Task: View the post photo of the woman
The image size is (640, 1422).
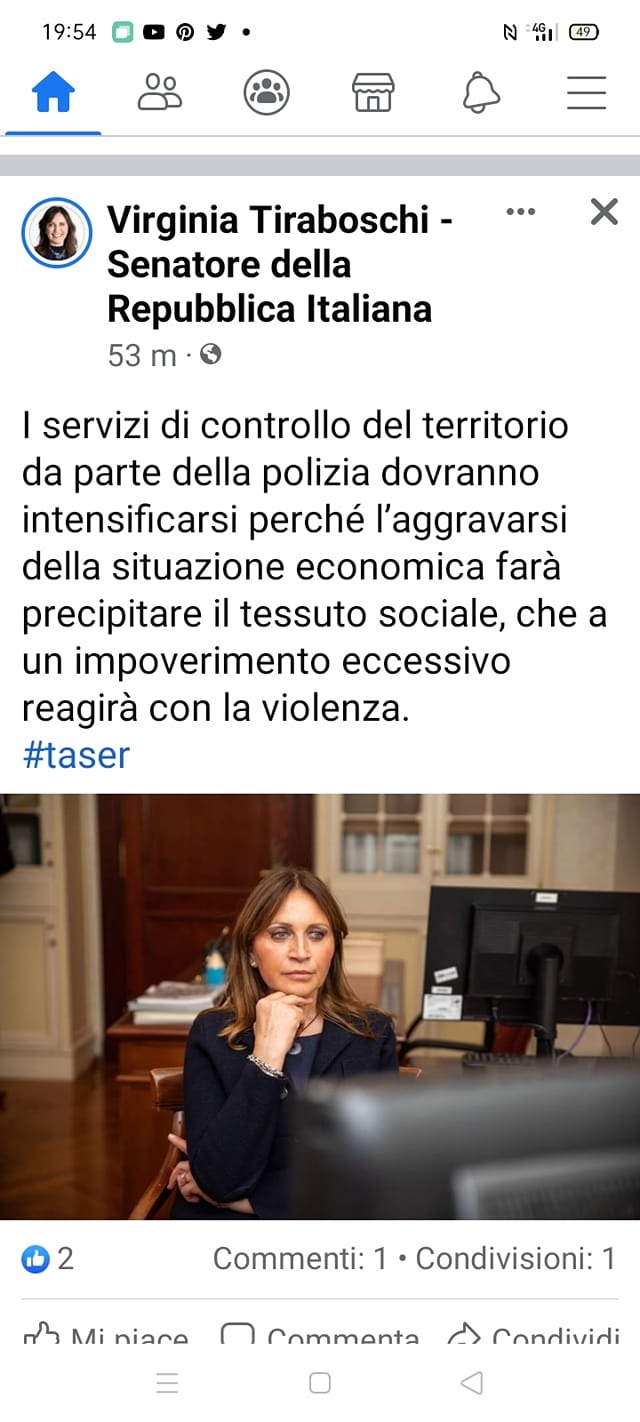Action: point(320,1006)
